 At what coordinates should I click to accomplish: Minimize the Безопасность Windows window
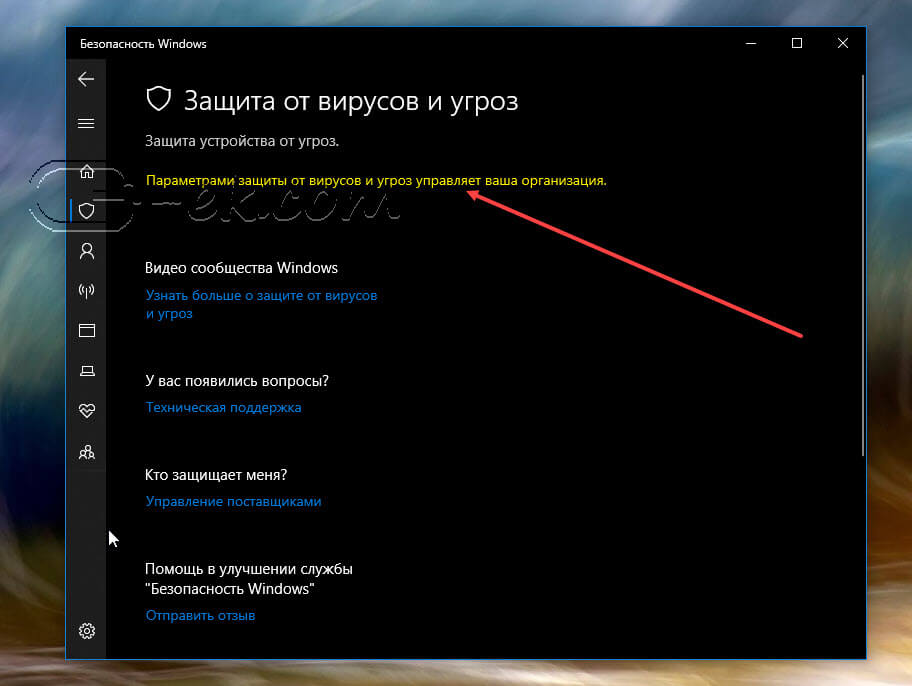coord(751,43)
